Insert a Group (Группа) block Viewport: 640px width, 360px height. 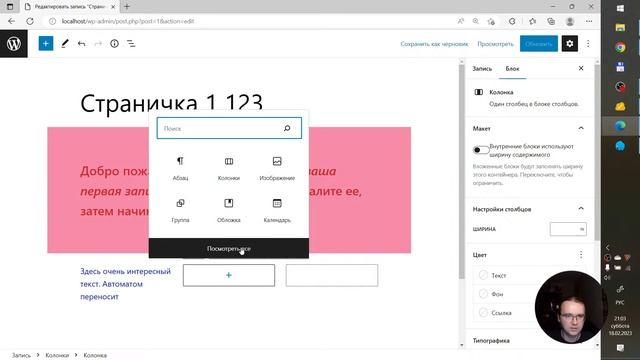[180, 210]
